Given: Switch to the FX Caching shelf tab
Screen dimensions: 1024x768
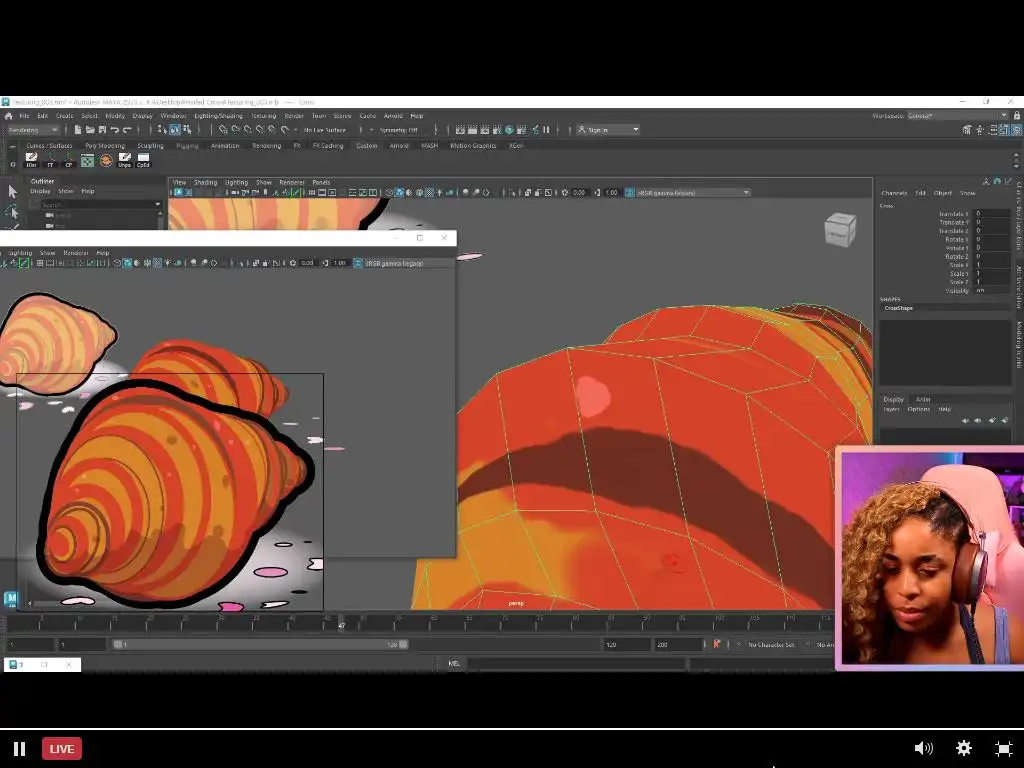Looking at the screenshot, I should (x=328, y=146).
